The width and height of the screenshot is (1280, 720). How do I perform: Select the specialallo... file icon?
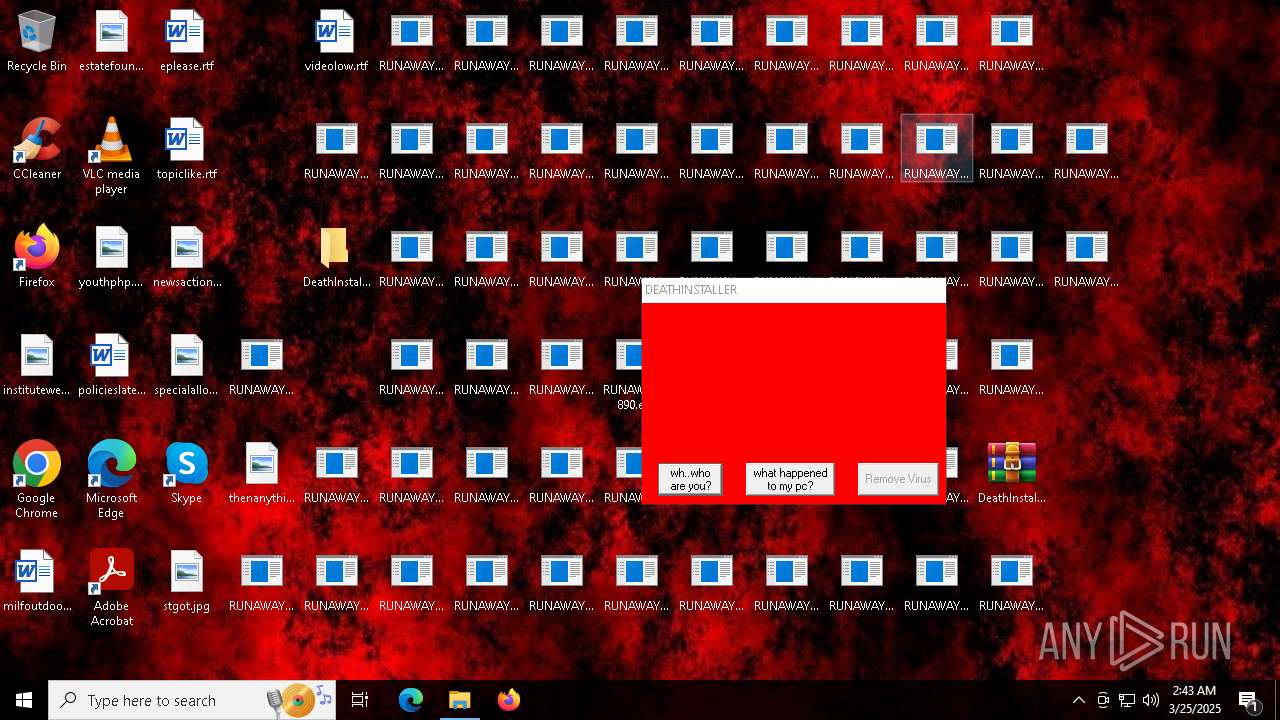point(186,366)
